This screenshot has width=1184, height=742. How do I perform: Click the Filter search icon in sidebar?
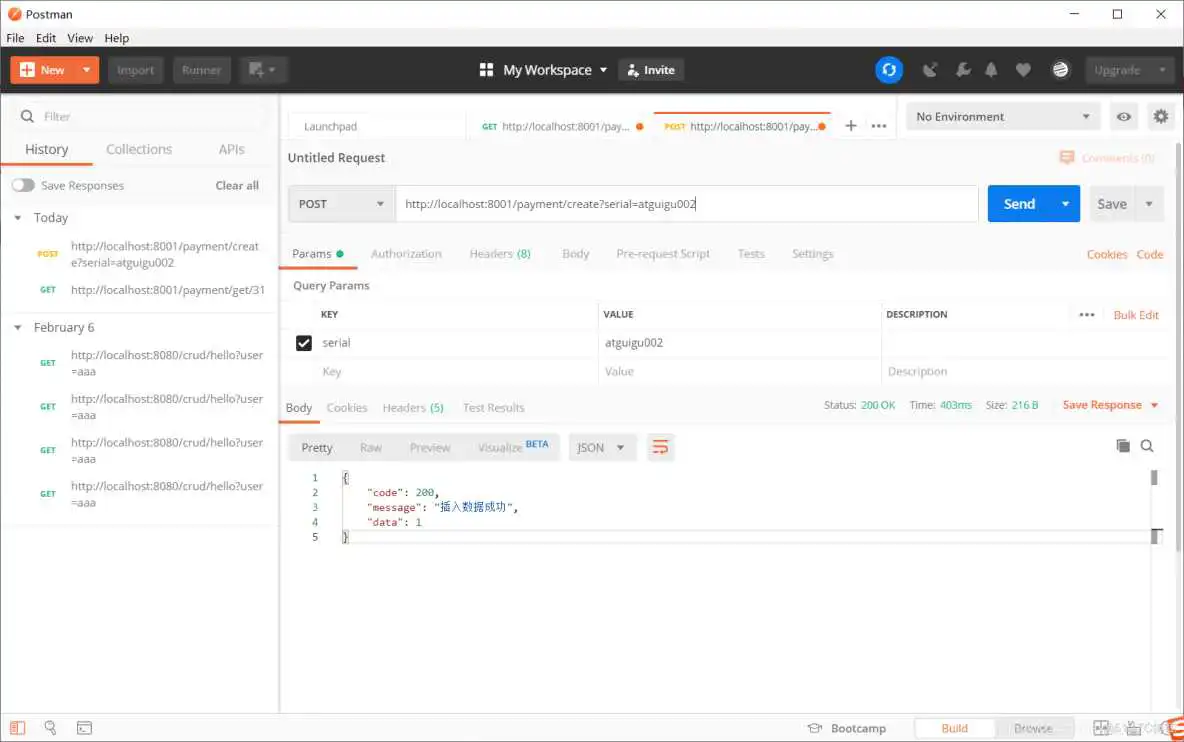[x=26, y=116]
